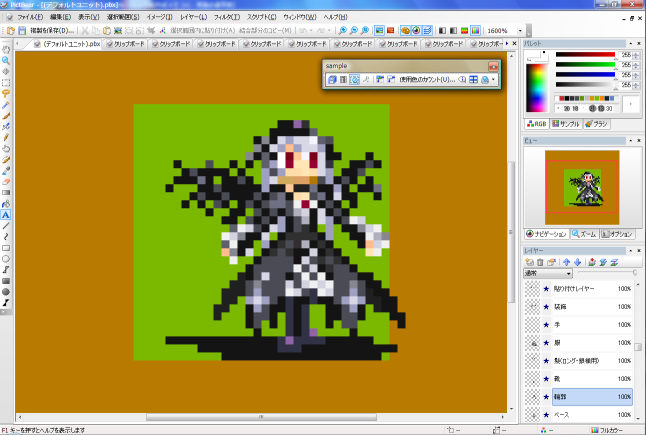This screenshot has height=435, width=646.
Task: Select the line drawing tool
Action: pyautogui.click(x=6, y=226)
